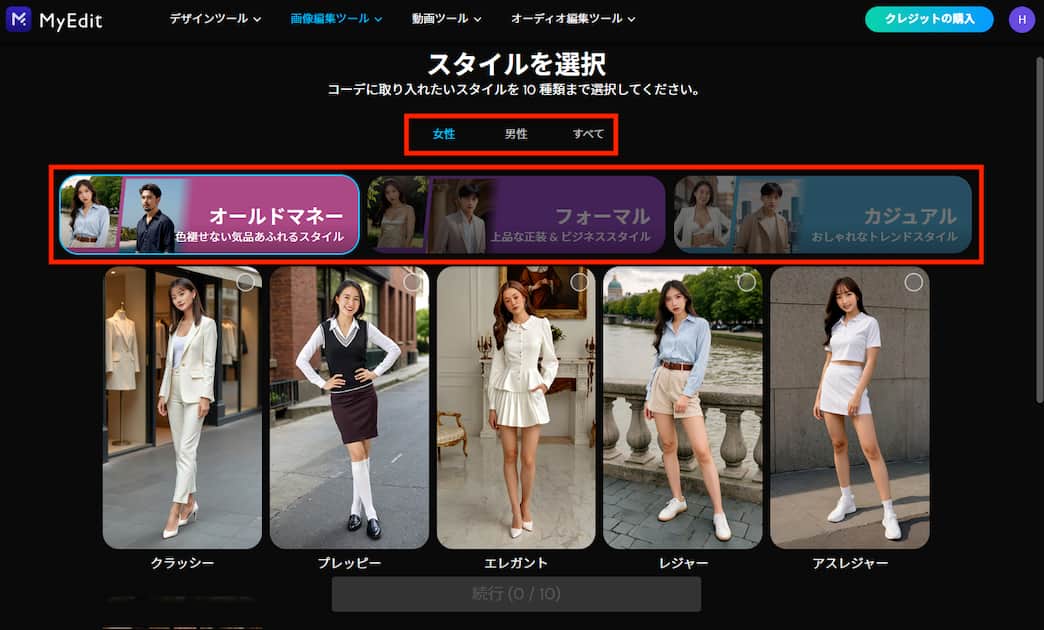Open the クラッシー style photo
This screenshot has width=1044, height=630.
click(182, 408)
